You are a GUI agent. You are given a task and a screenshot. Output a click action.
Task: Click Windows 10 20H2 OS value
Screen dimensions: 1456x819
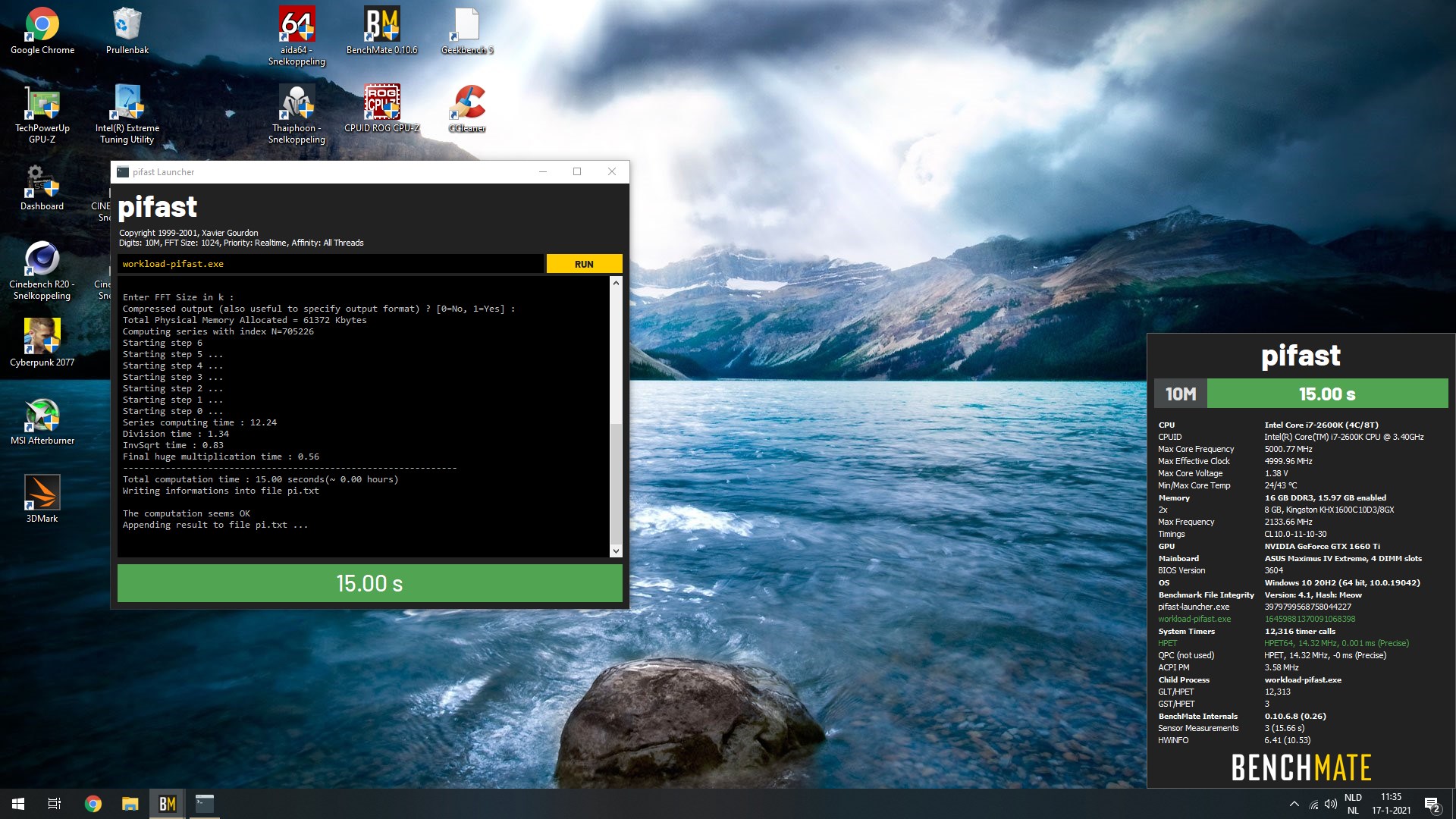pos(1342,582)
